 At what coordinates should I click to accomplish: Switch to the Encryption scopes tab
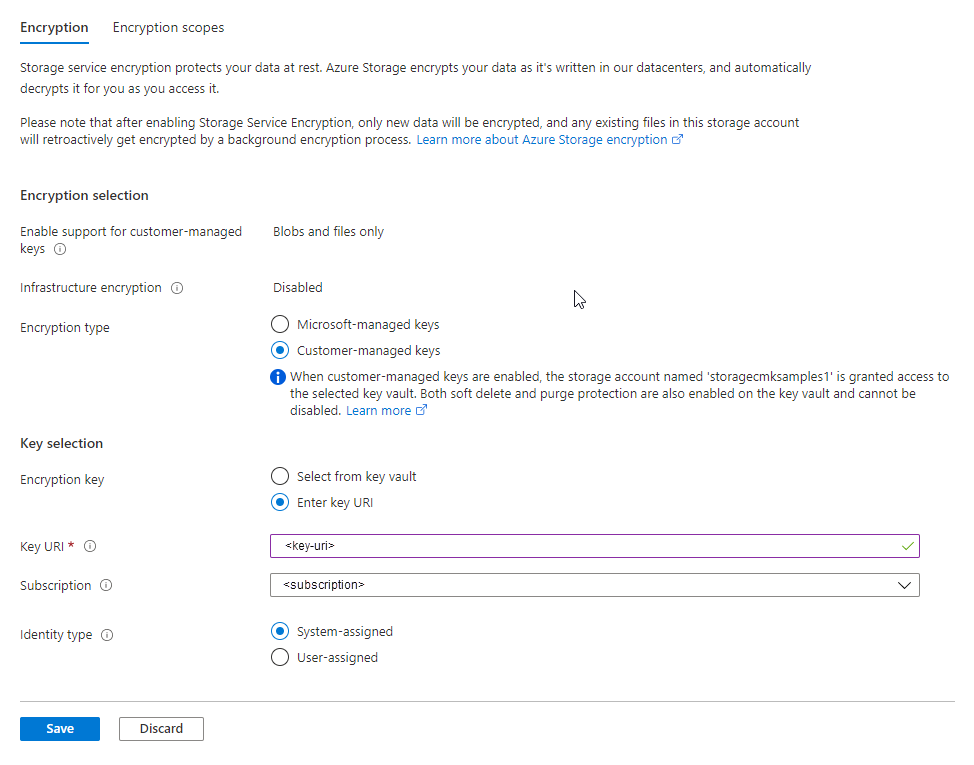point(168,27)
